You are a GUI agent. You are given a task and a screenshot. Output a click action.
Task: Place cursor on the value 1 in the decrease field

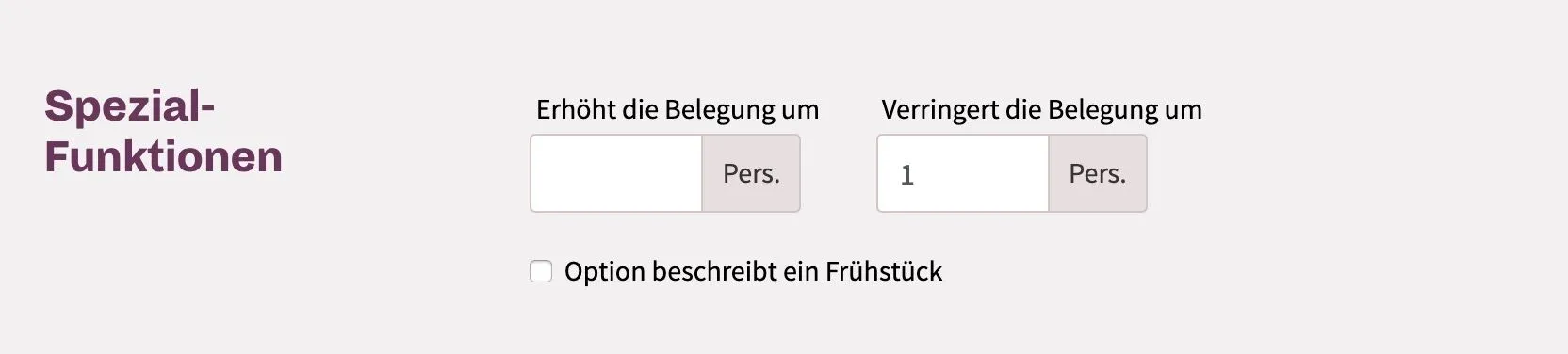[906, 175]
